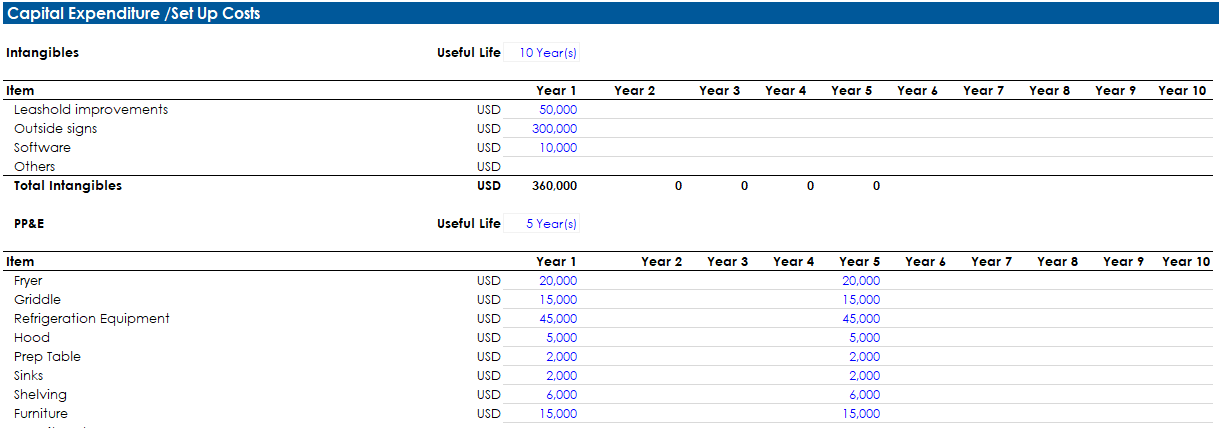The width and height of the screenshot is (1219, 428).
Task: Click Griddle Year 1 value 15,000
Action: coord(558,300)
